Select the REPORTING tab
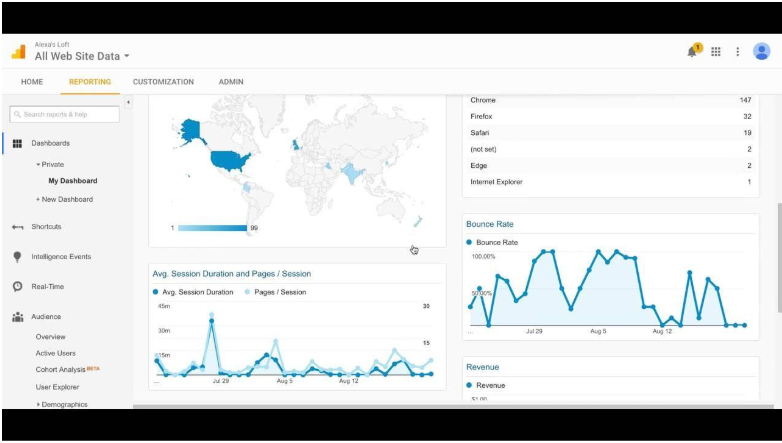 point(90,82)
